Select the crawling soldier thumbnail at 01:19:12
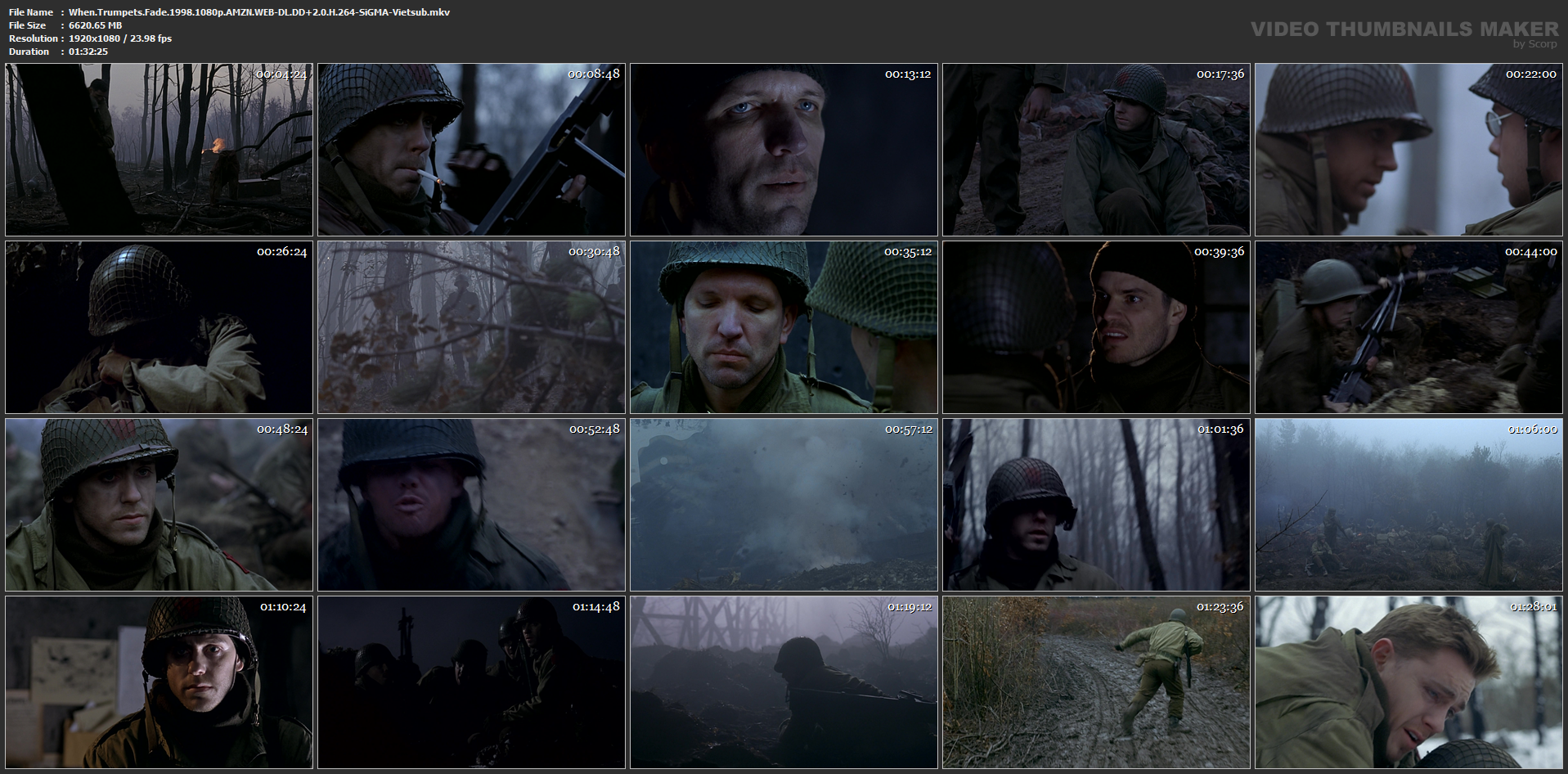1568x774 pixels. (784, 682)
